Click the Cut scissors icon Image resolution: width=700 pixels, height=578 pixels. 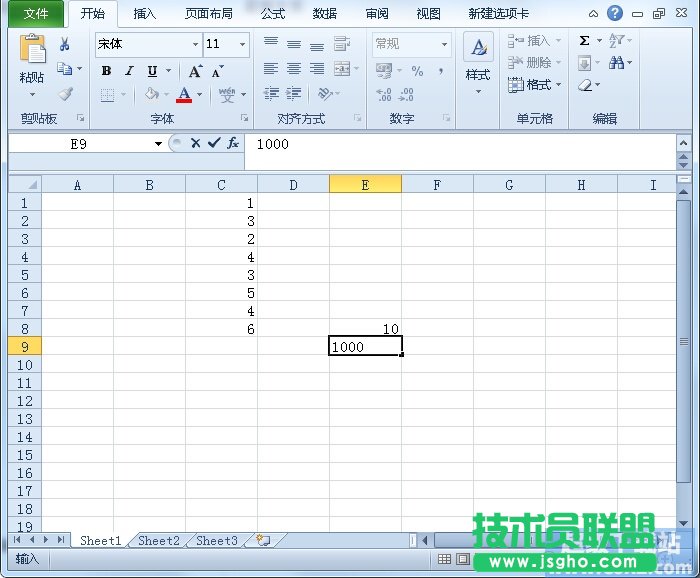tap(65, 44)
